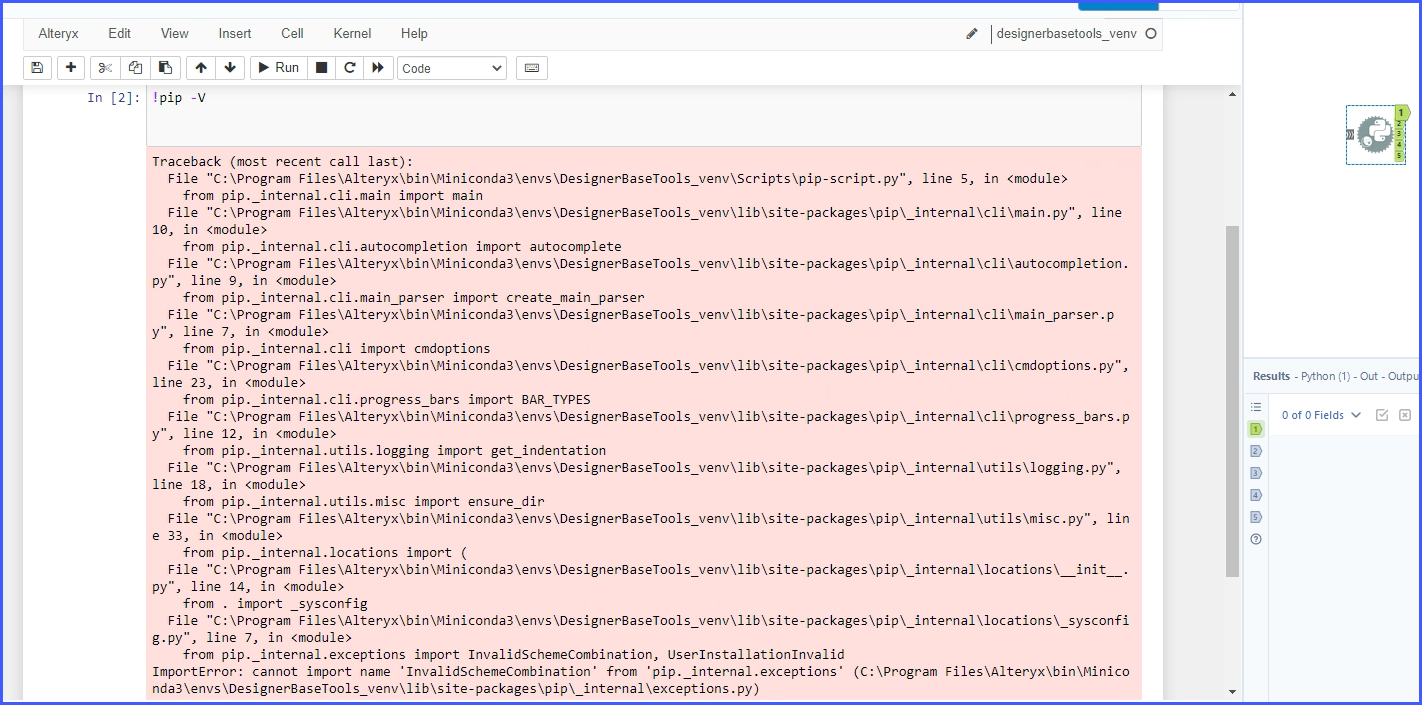Screen dimensions: 1422x705
Task: Click the check mark apply icon in Results
Action: [1382, 415]
